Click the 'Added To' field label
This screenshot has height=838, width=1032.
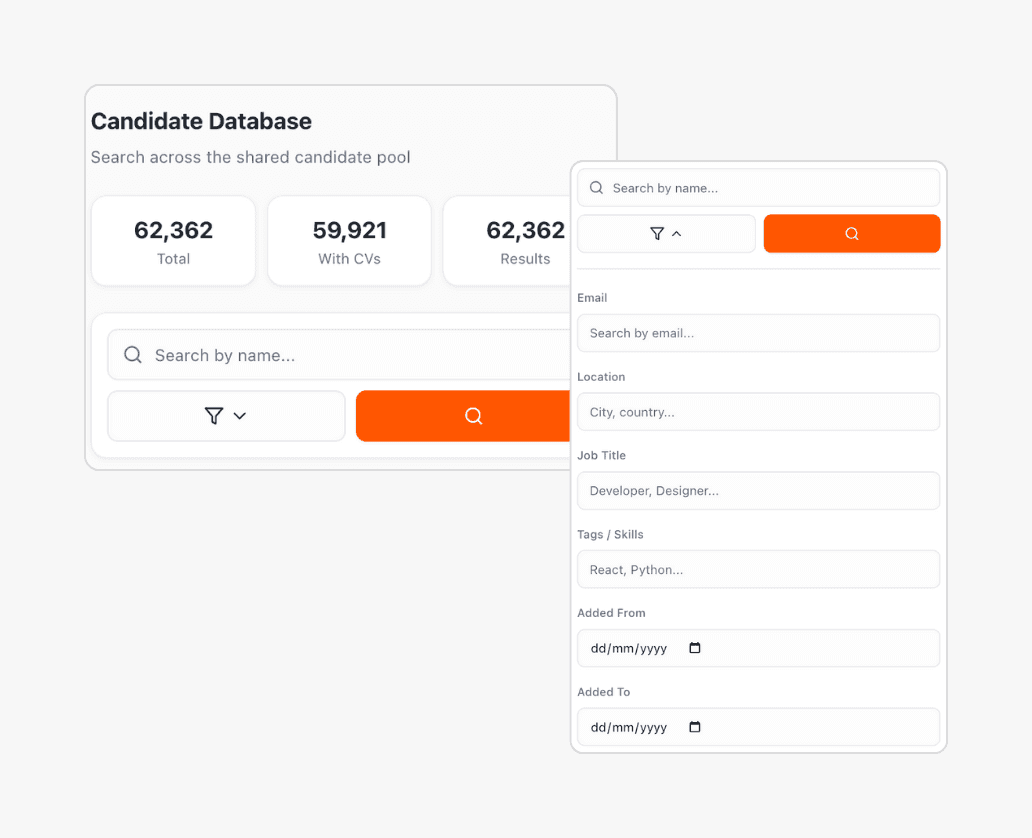(x=604, y=692)
